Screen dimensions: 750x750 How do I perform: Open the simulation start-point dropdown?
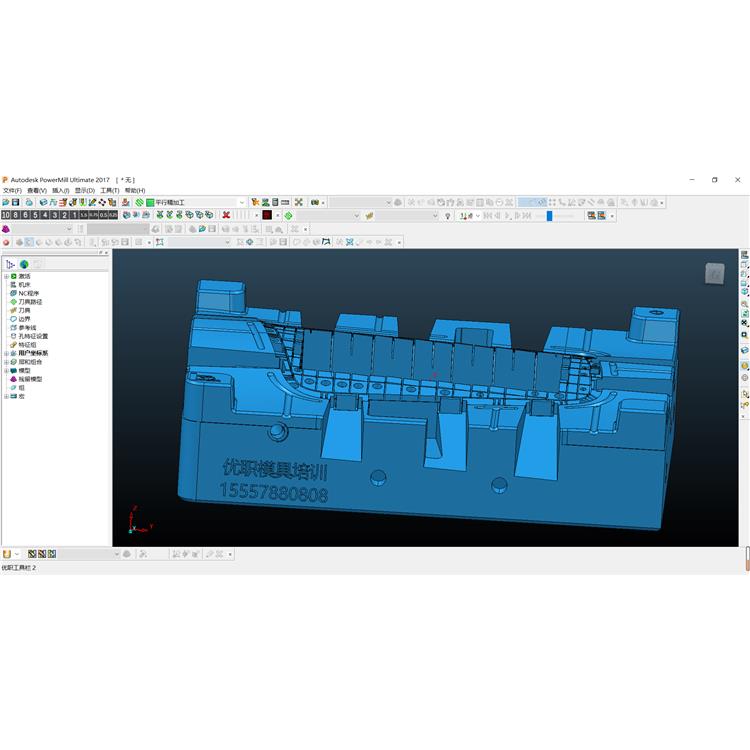click(477, 216)
